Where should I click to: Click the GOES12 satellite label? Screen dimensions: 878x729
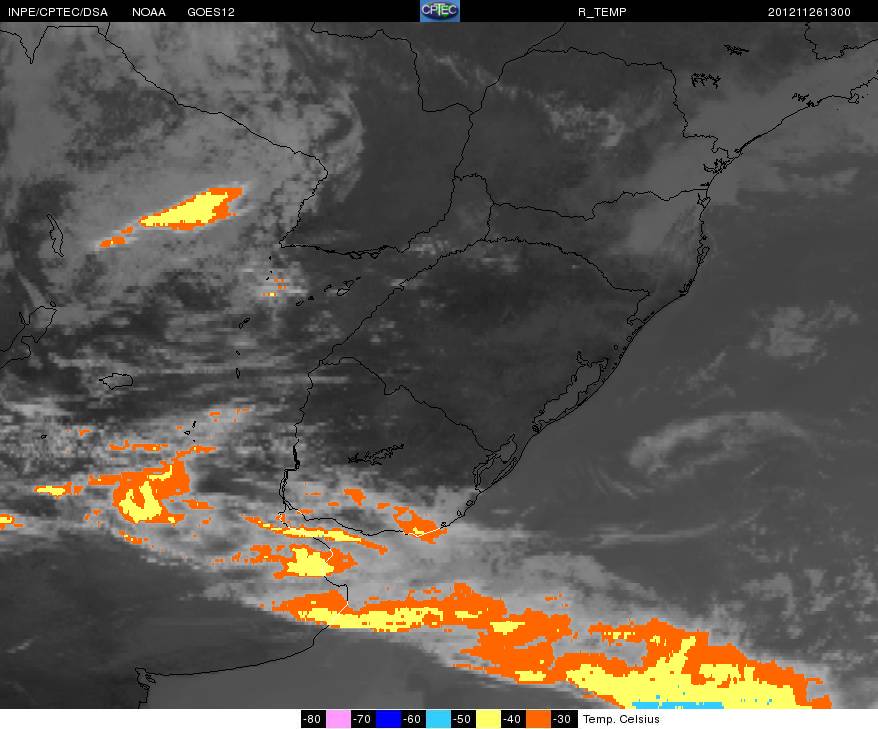point(211,12)
